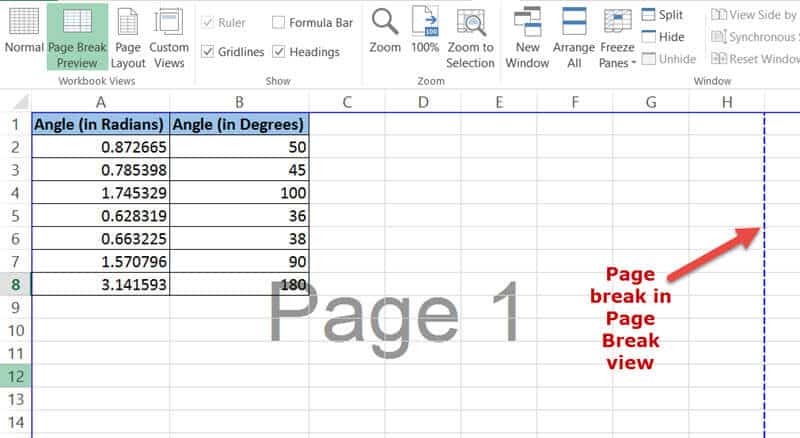Click cell with value 3.141593
This screenshot has height=438, width=800.
pyautogui.click(x=101, y=284)
